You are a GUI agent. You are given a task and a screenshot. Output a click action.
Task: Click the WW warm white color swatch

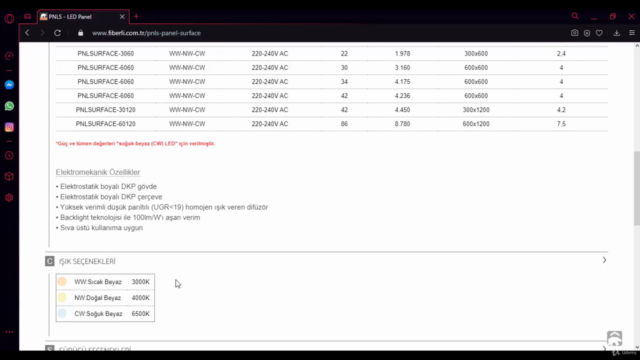tap(62, 281)
